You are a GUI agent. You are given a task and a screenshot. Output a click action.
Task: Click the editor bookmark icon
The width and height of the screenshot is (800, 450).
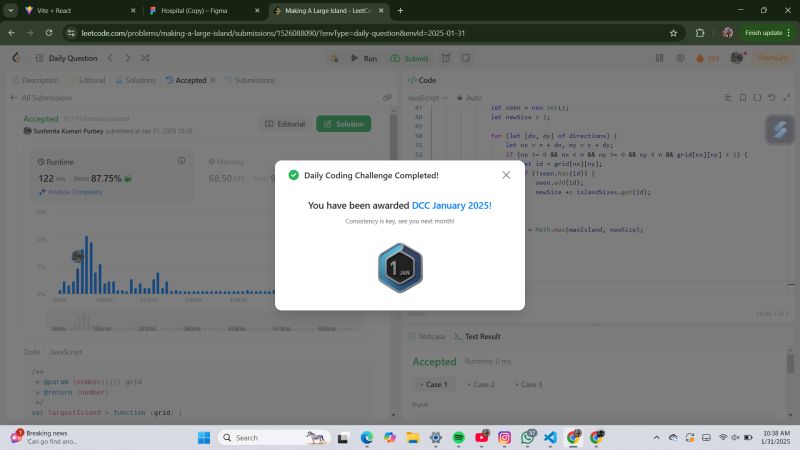[743, 97]
